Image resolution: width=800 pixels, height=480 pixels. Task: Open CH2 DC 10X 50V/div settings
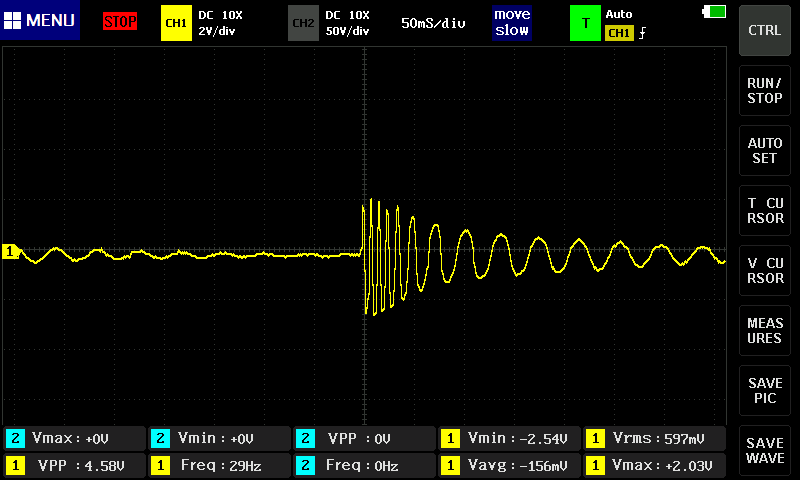(x=347, y=22)
